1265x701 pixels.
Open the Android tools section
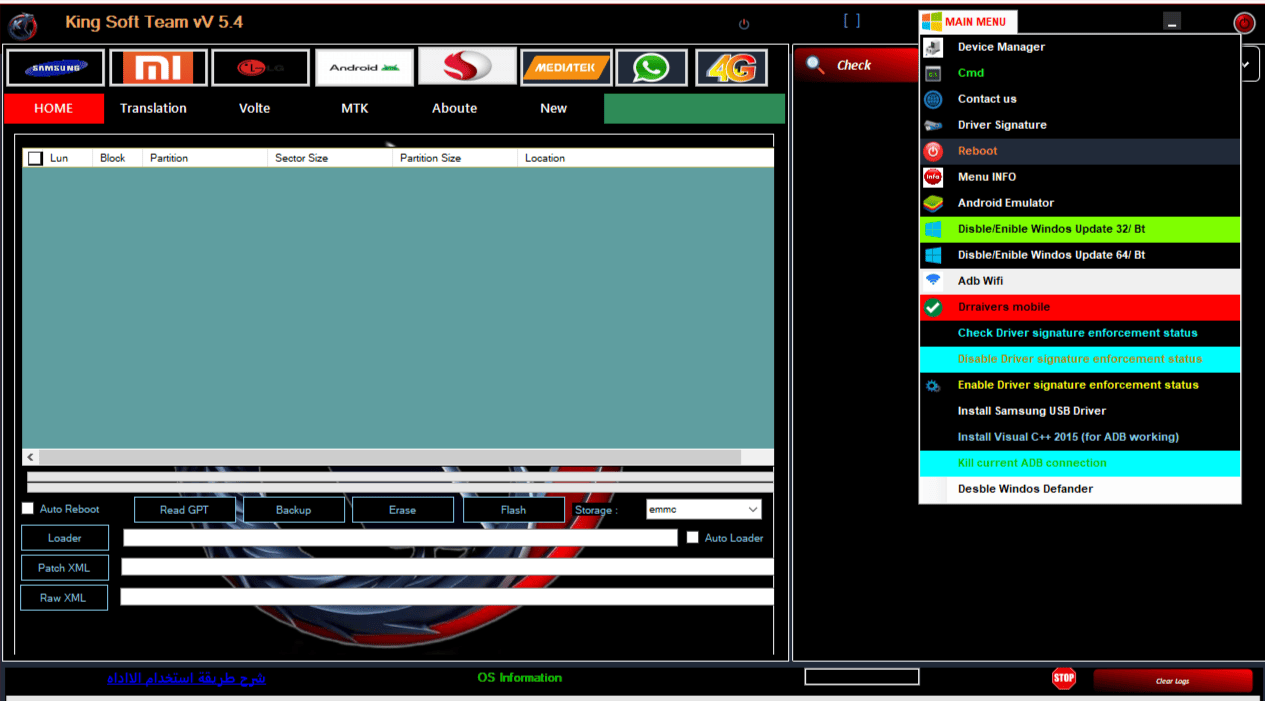tap(364, 68)
